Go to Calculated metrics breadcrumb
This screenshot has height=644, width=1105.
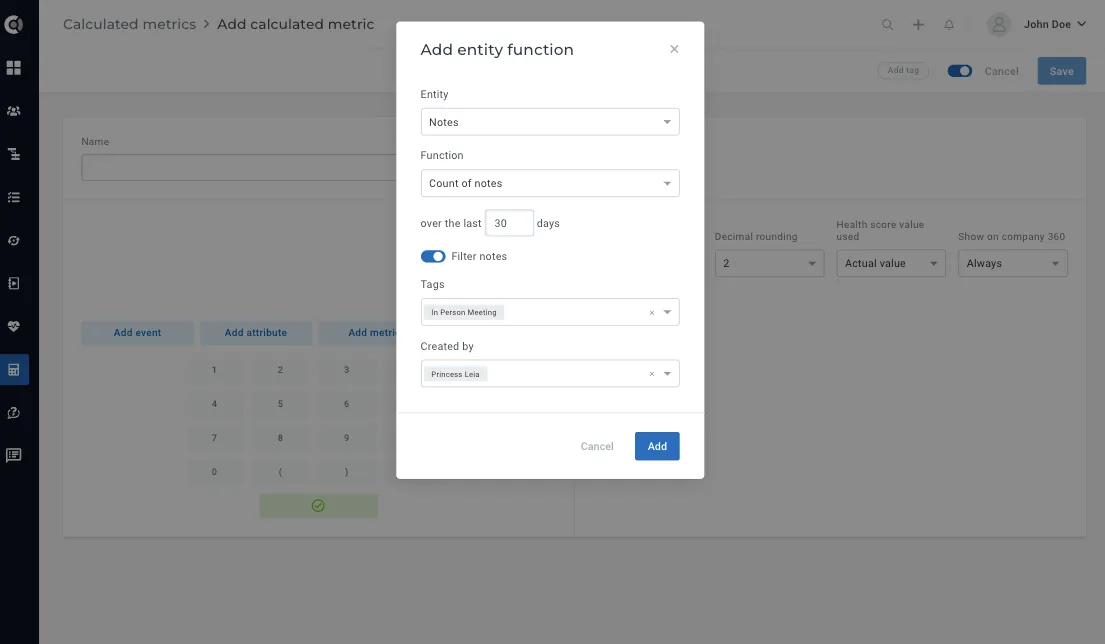pyautogui.click(x=130, y=24)
